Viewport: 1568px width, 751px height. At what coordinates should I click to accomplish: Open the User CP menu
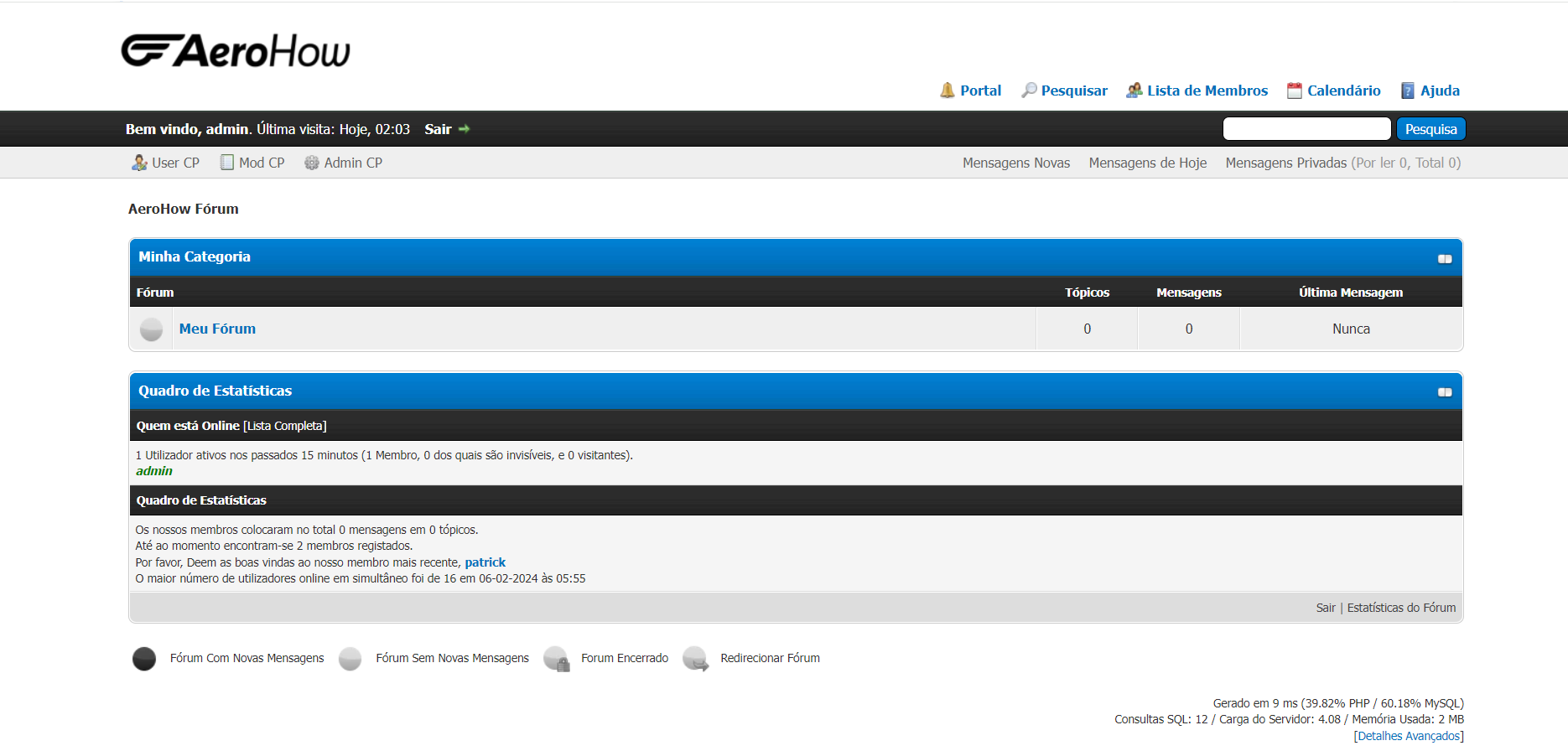[x=166, y=163]
